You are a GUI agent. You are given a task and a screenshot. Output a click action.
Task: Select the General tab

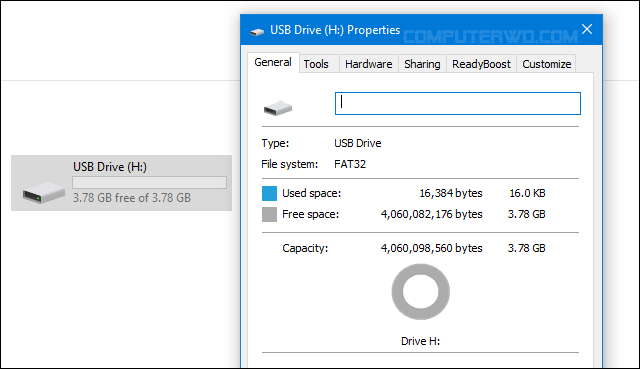coord(273,62)
